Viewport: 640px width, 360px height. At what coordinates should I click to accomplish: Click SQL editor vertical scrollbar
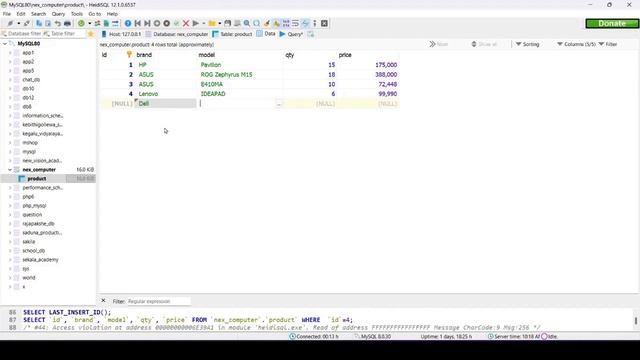(636, 320)
